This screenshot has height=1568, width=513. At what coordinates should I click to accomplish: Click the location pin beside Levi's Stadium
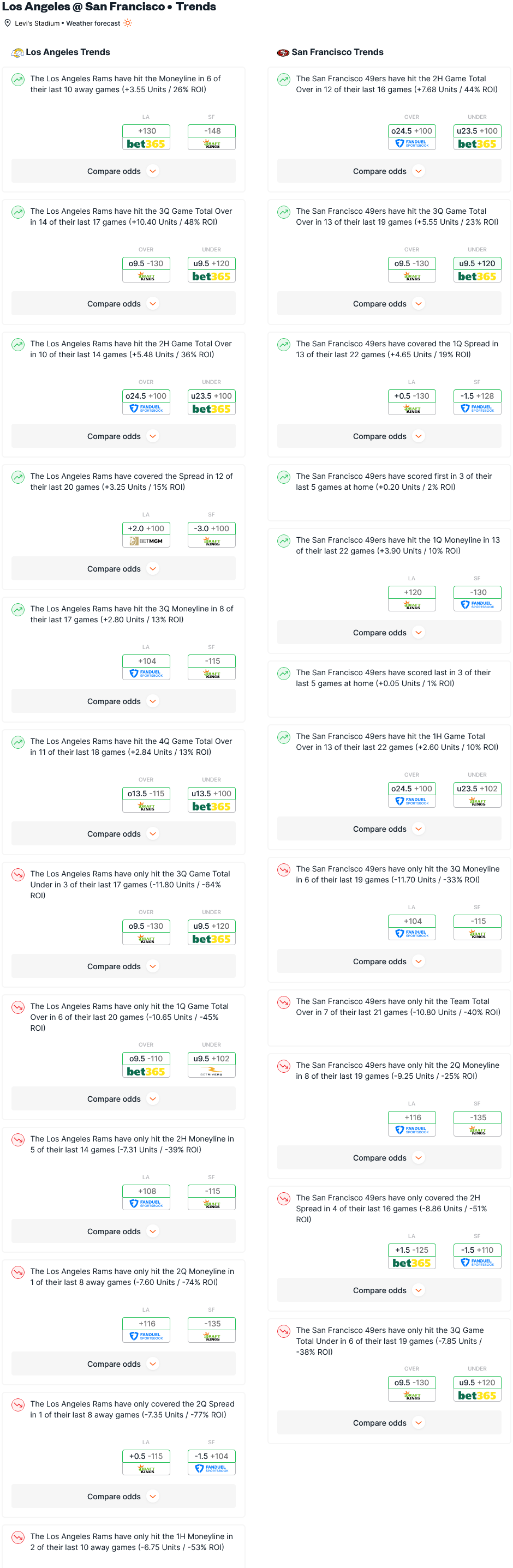8,23
